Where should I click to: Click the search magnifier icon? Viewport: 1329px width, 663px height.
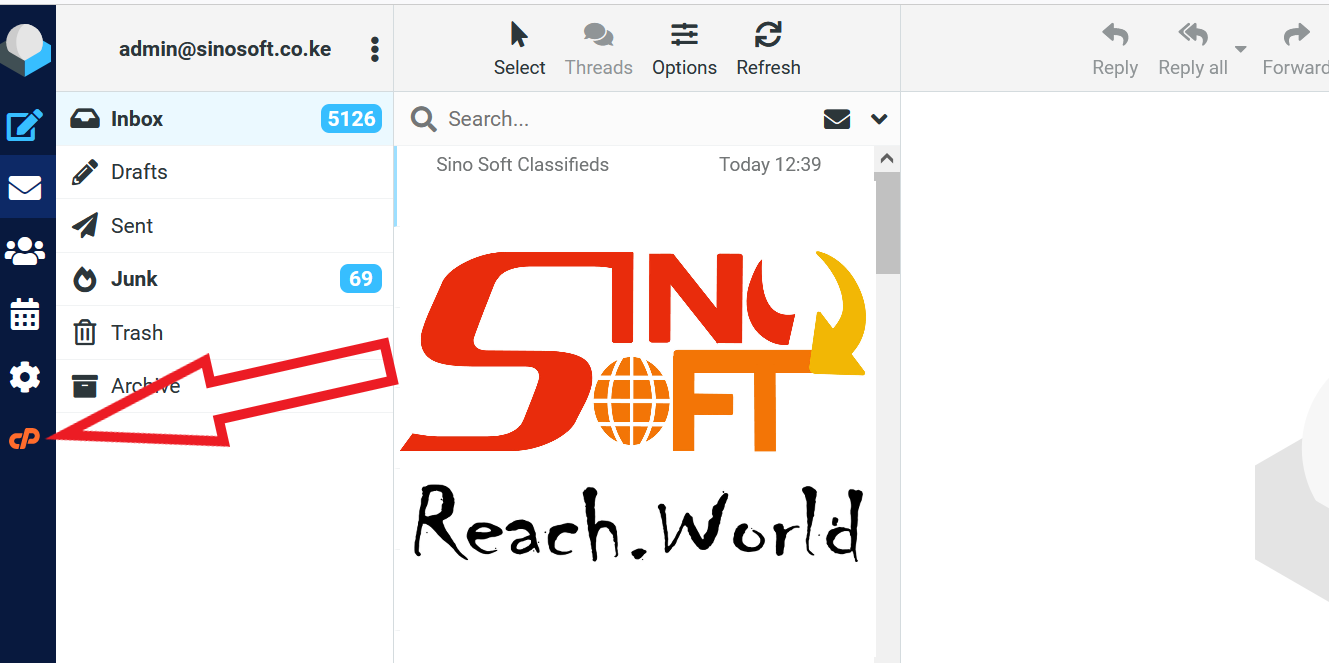coord(423,119)
